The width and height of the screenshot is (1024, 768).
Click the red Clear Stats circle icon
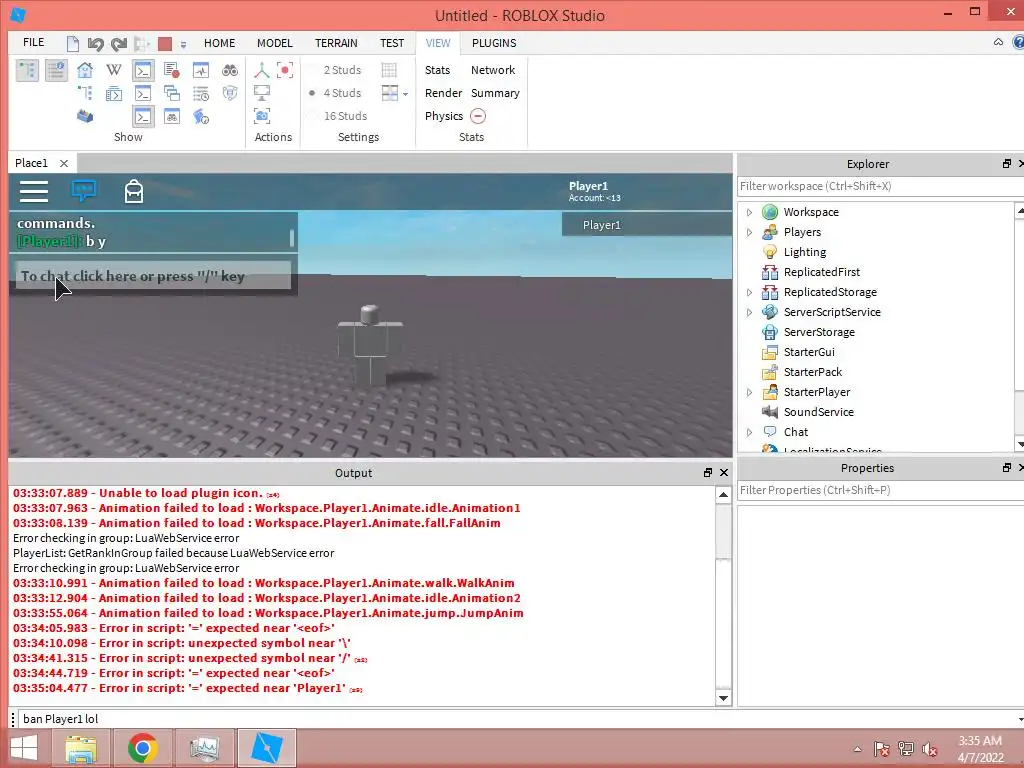coord(478,116)
